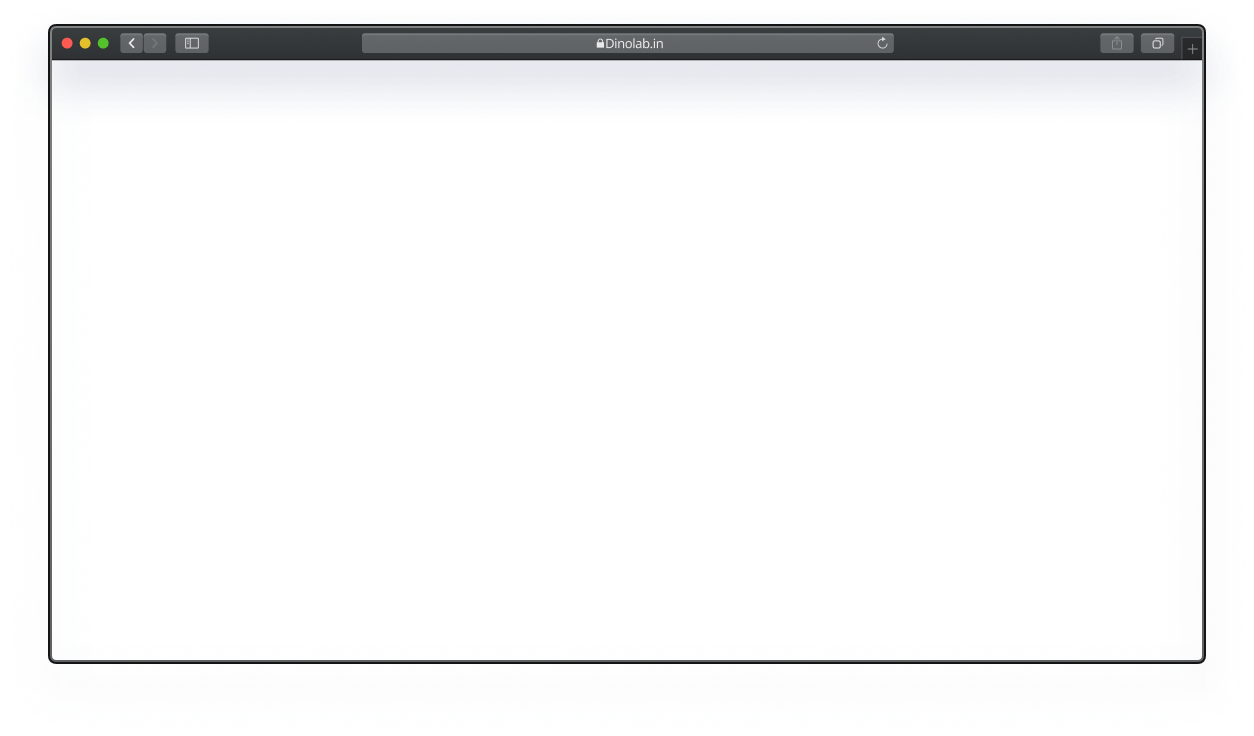This screenshot has height=736, width=1254.
Task: Click the Dinolab.in URL text
Action: pos(635,44)
